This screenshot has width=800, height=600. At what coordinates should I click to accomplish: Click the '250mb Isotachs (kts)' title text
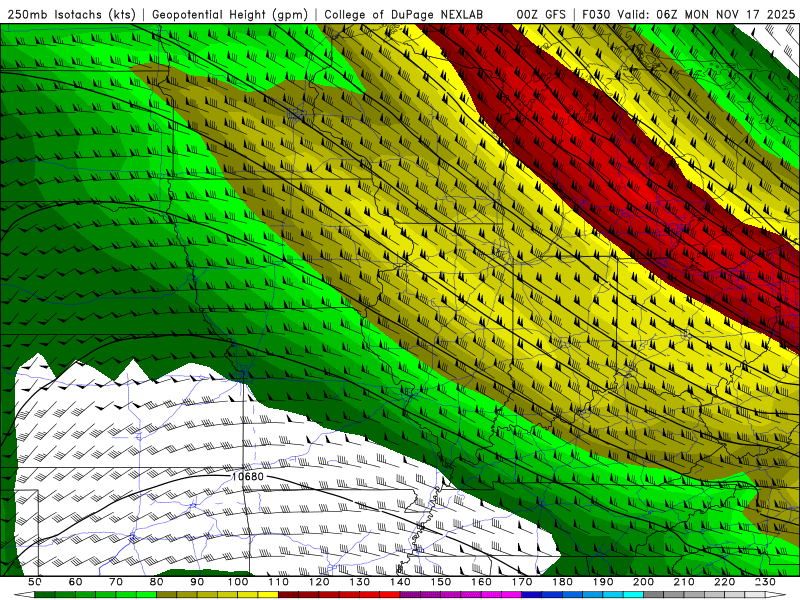tap(71, 14)
